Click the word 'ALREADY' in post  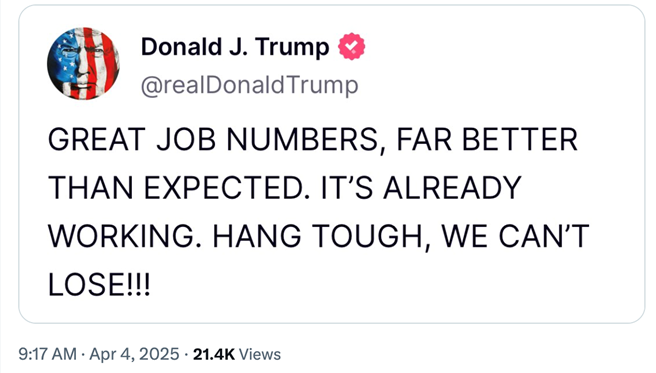pyautogui.click(x=453, y=188)
